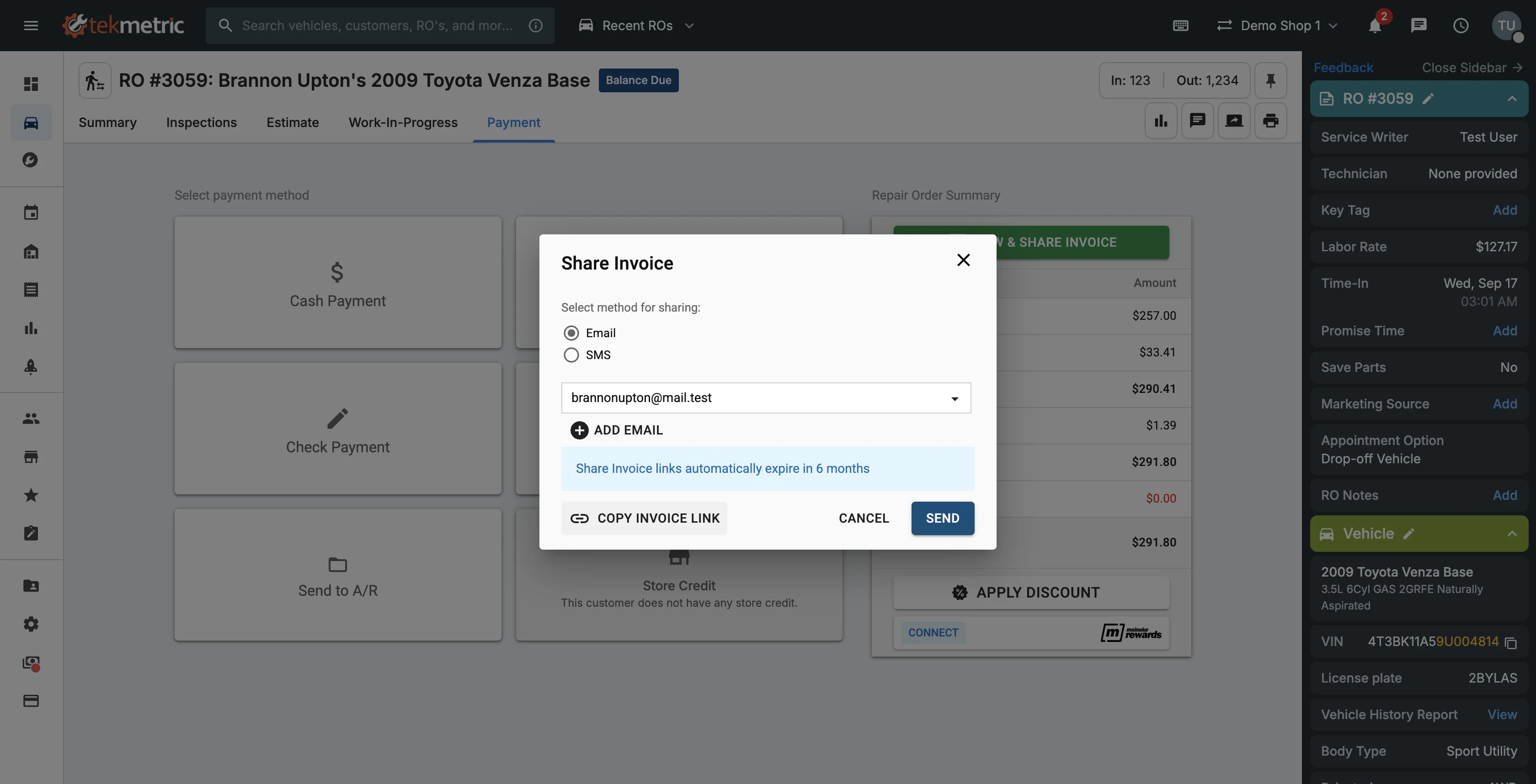The width and height of the screenshot is (1536, 784).
Task: Open the calendar icon in left sidebar
Action: coord(31,213)
